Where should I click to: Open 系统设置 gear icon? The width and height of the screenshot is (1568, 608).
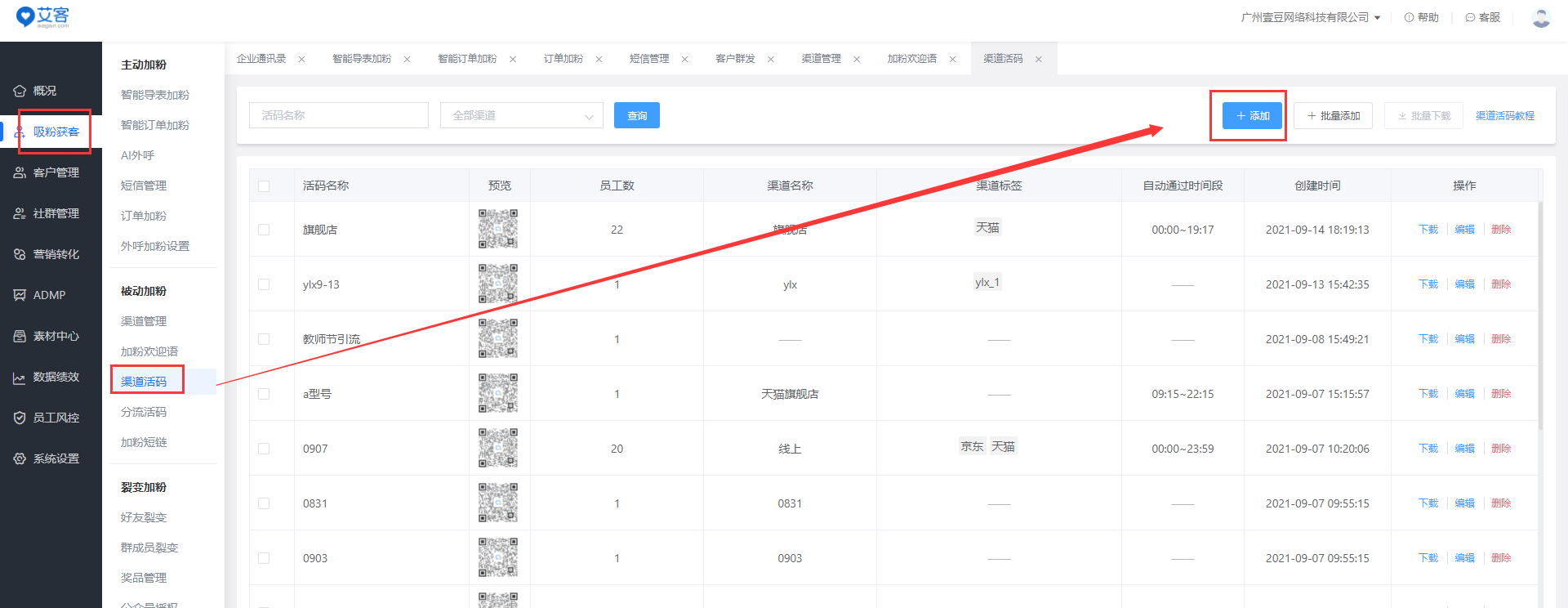(x=20, y=458)
